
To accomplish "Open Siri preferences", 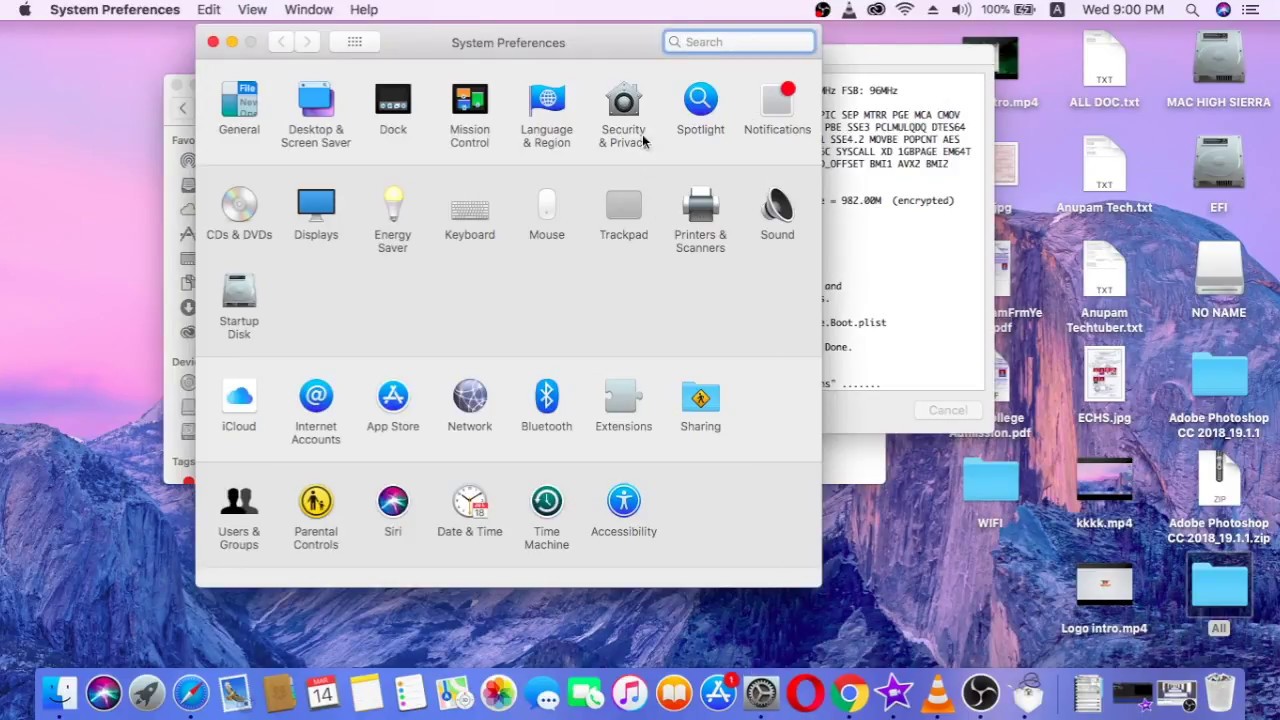I will tap(393, 510).
